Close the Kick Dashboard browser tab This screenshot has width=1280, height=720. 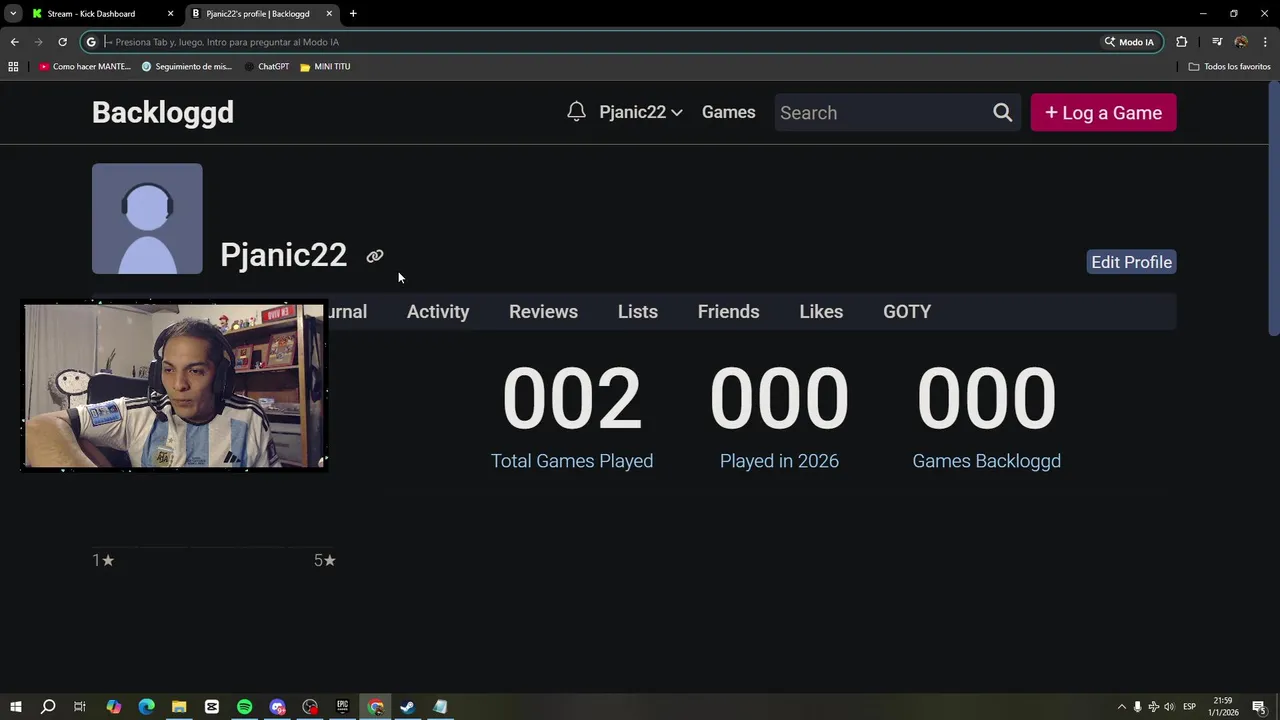pyautogui.click(x=170, y=14)
